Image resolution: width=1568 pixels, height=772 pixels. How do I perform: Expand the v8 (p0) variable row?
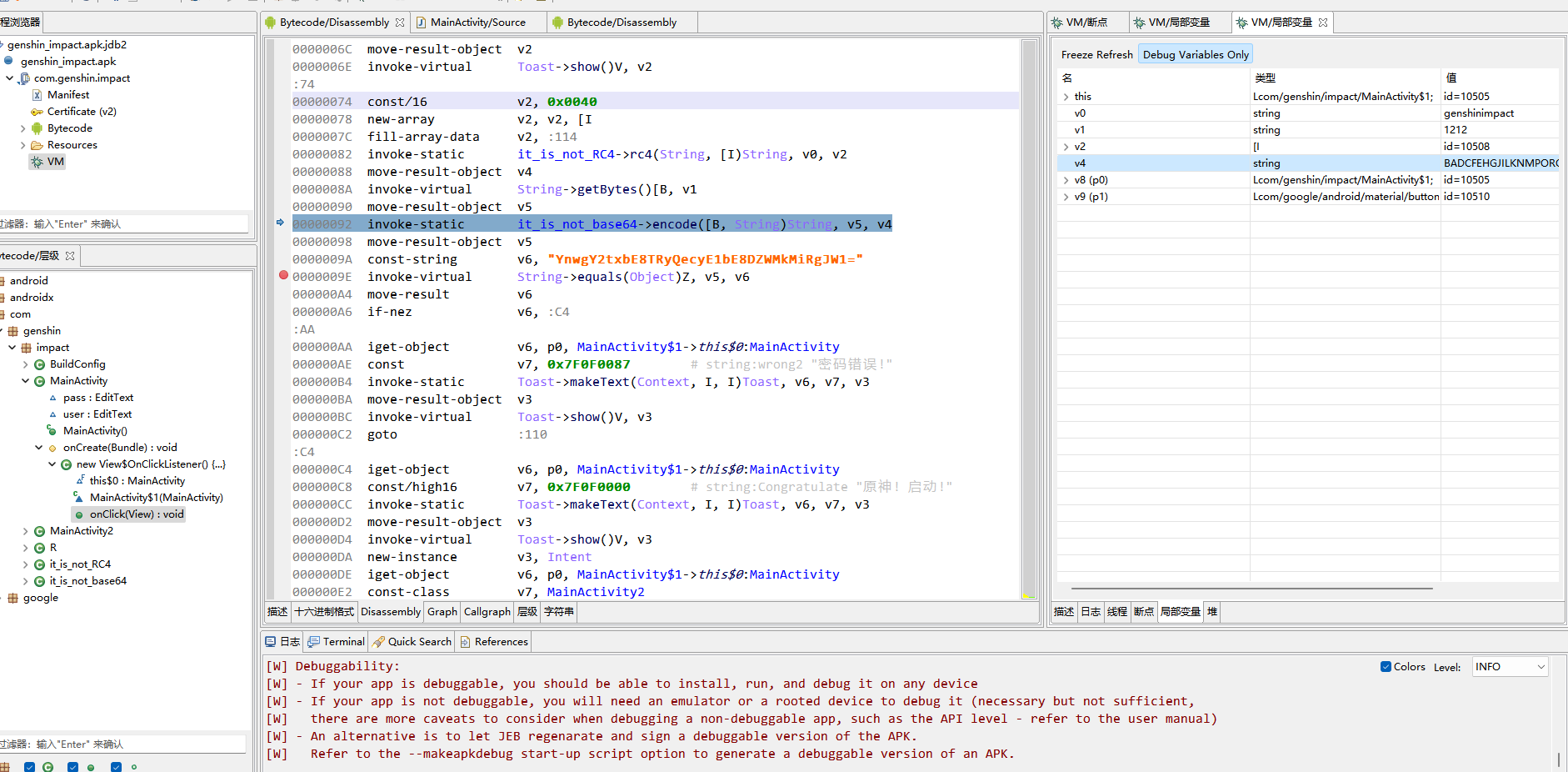(x=1066, y=180)
